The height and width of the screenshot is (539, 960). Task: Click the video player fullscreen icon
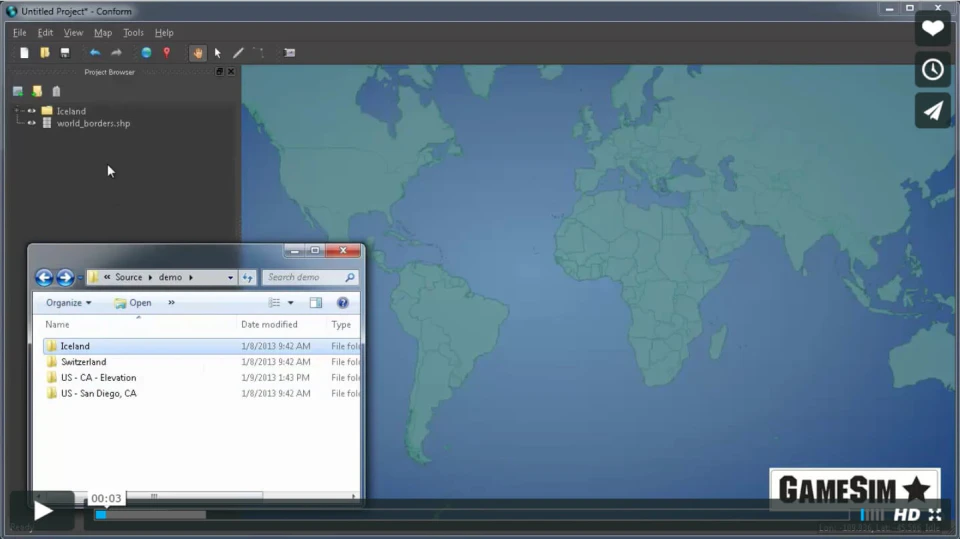click(x=935, y=514)
